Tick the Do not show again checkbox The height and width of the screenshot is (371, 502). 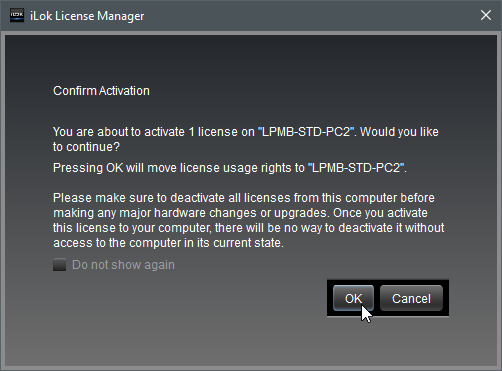[60, 265]
